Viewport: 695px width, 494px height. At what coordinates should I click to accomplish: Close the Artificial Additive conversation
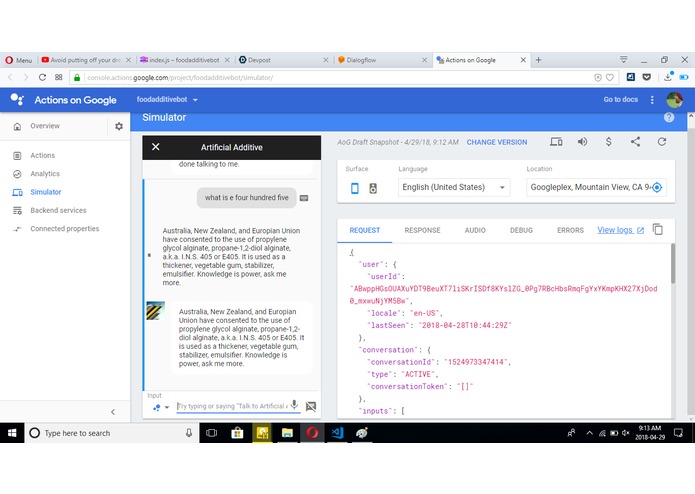pyautogui.click(x=156, y=147)
